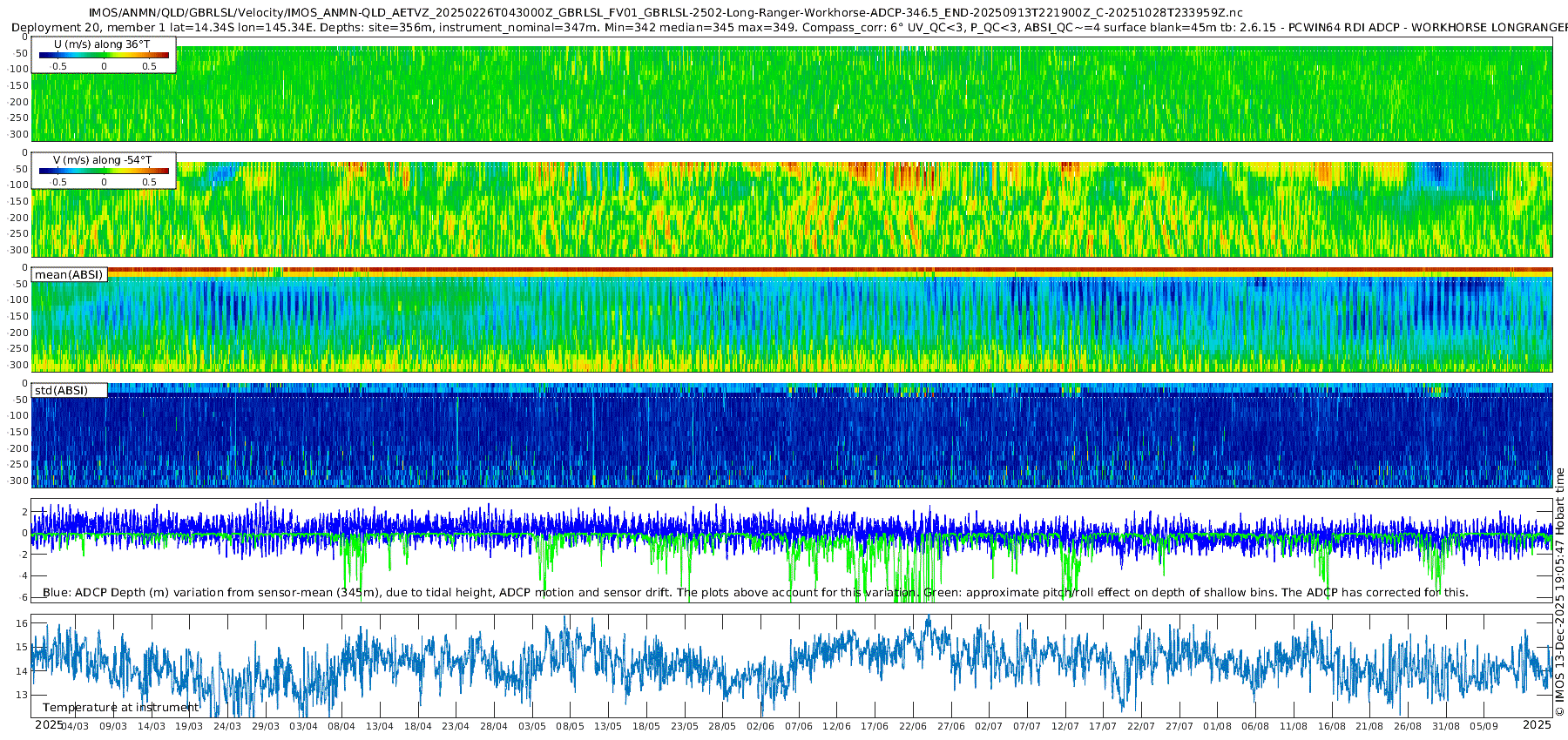This screenshot has width=1568, height=740.
Task: Click the 05/09 date tick label
Action: coord(1484,726)
